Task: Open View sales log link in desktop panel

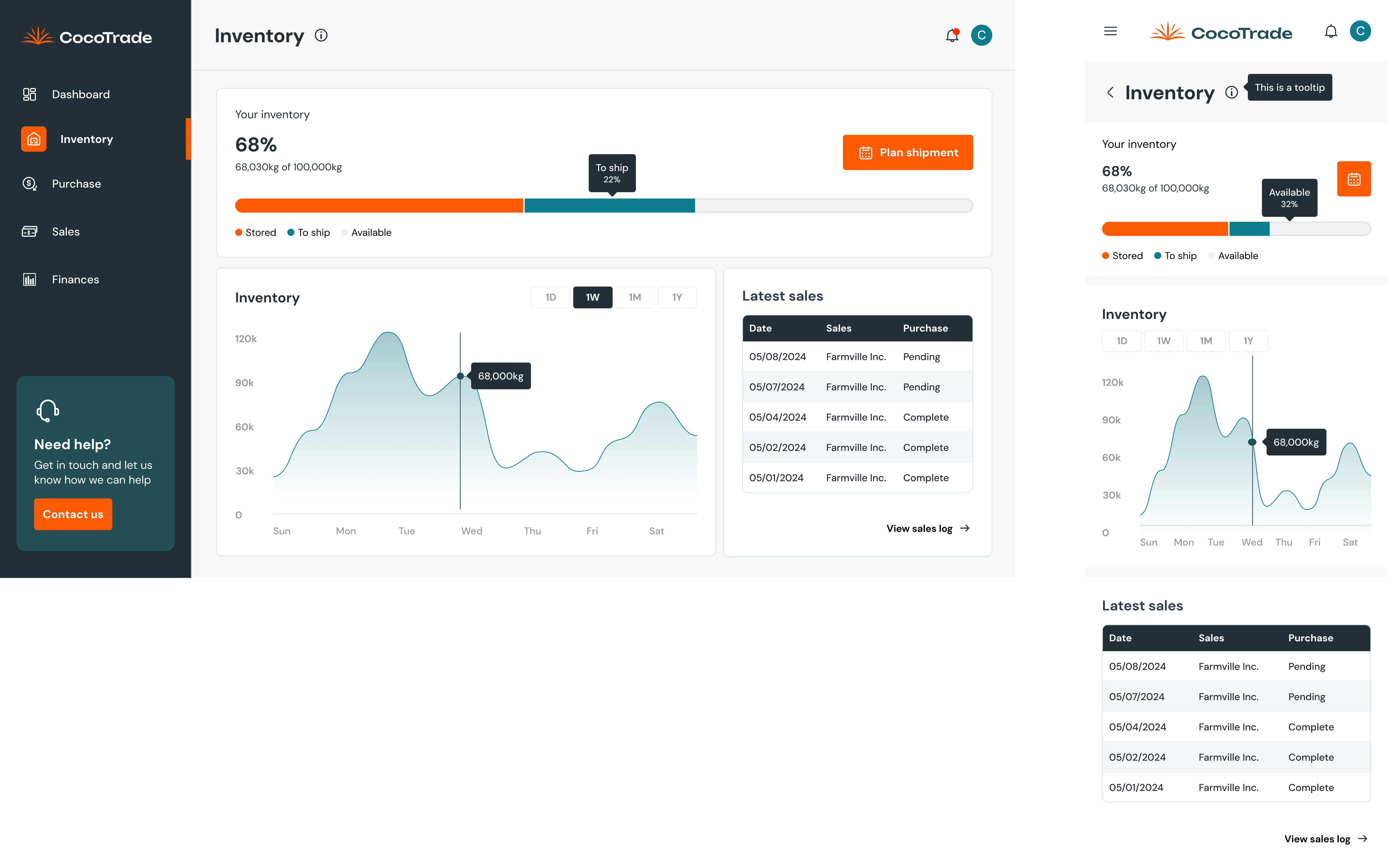Action: (927, 528)
